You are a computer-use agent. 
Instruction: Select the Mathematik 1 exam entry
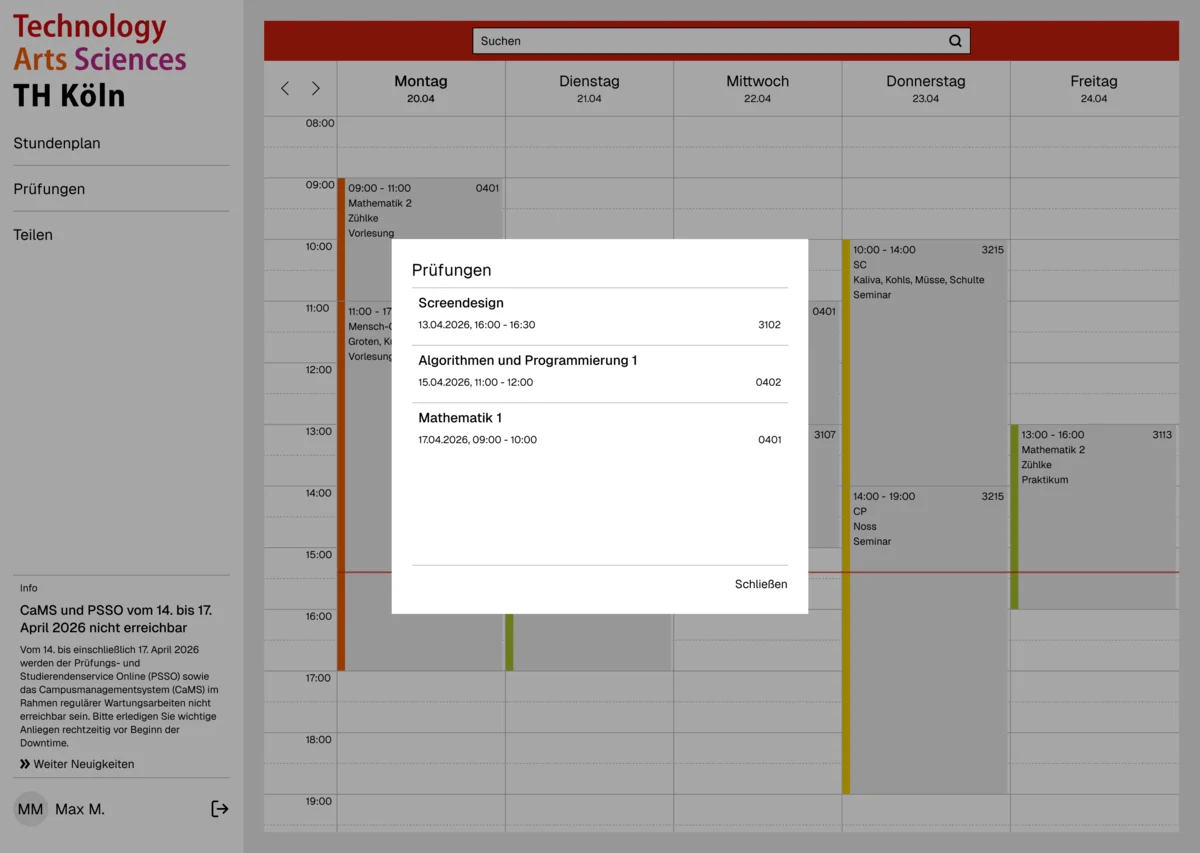click(599, 428)
